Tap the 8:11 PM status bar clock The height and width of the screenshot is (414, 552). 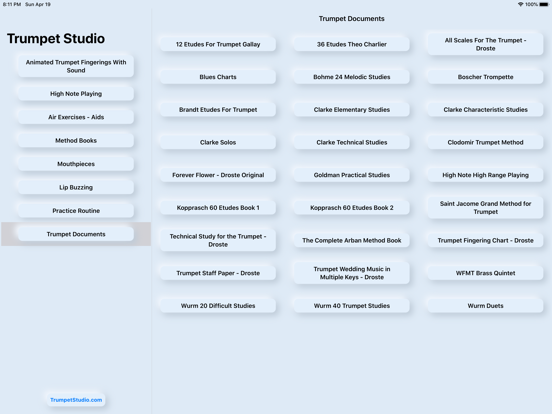[12, 4]
